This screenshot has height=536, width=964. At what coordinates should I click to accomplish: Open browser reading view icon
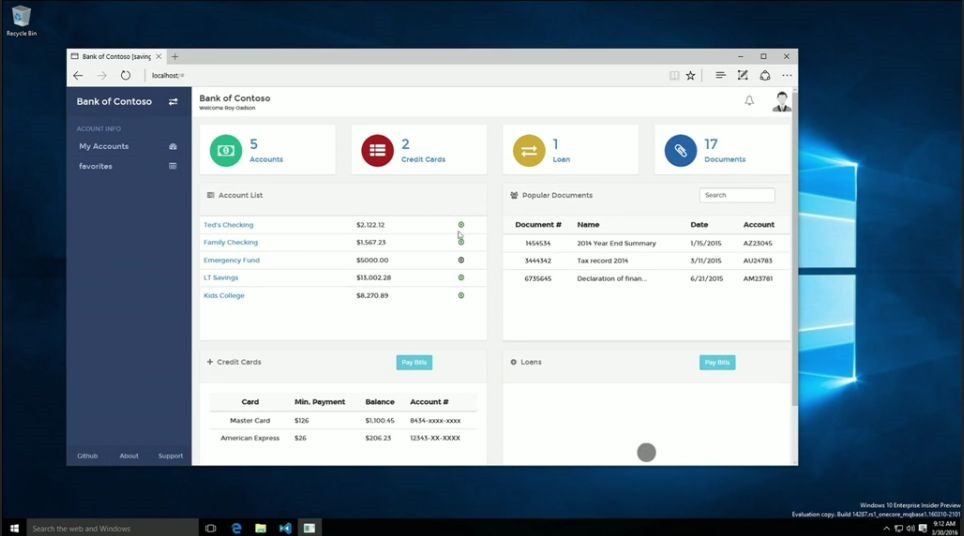pyautogui.click(x=674, y=76)
